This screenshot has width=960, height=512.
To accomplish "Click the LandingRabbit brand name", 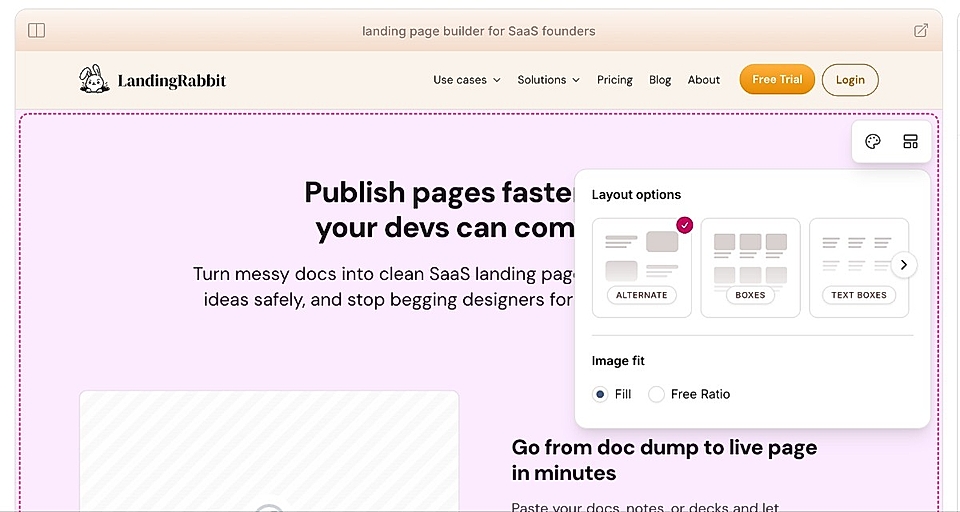I will pos(171,80).
